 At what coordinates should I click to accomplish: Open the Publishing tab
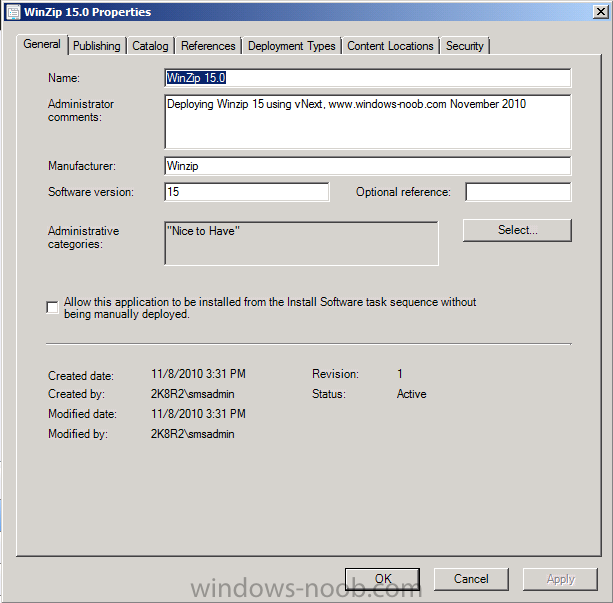coord(97,46)
